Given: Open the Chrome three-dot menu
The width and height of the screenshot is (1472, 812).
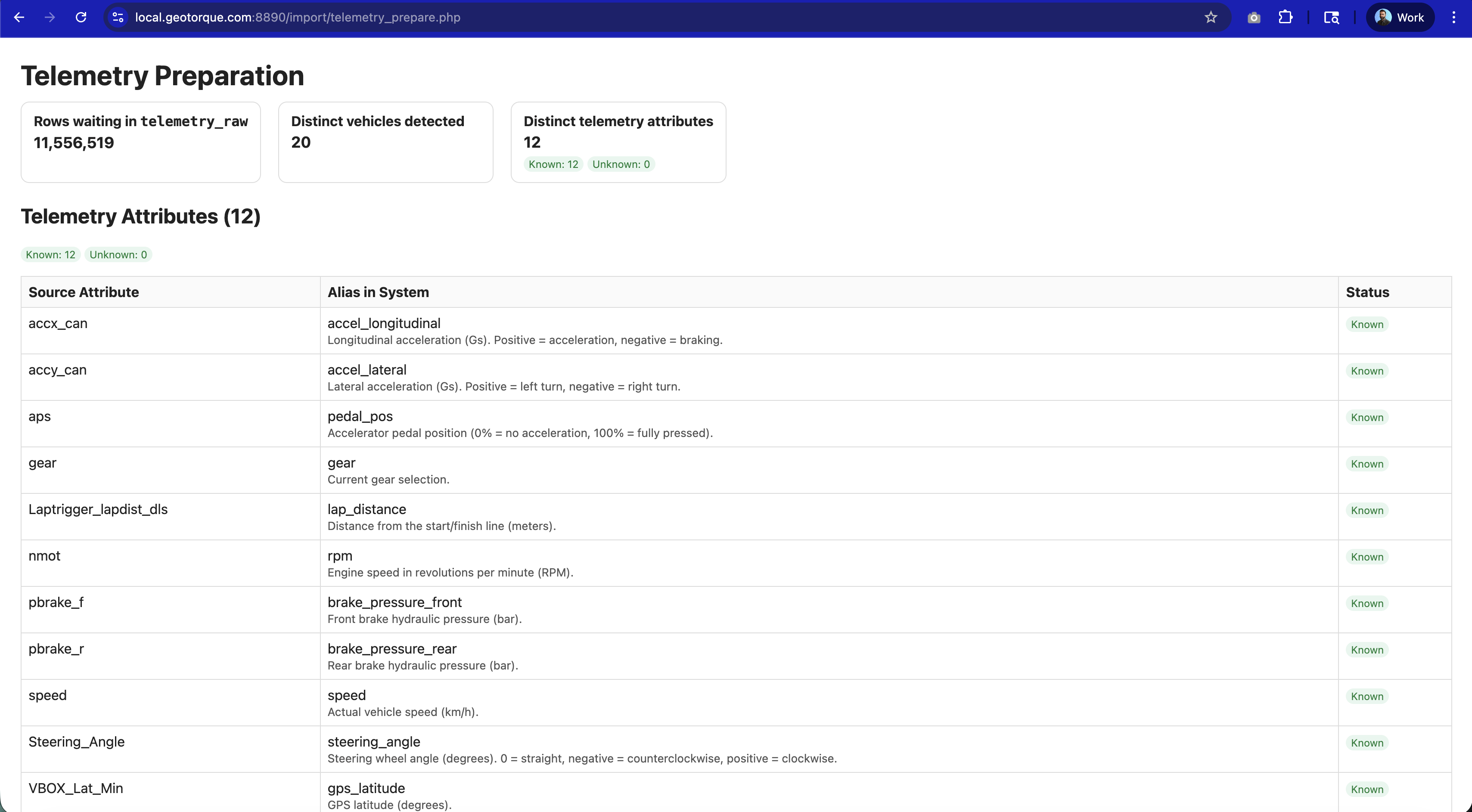Looking at the screenshot, I should [1454, 17].
